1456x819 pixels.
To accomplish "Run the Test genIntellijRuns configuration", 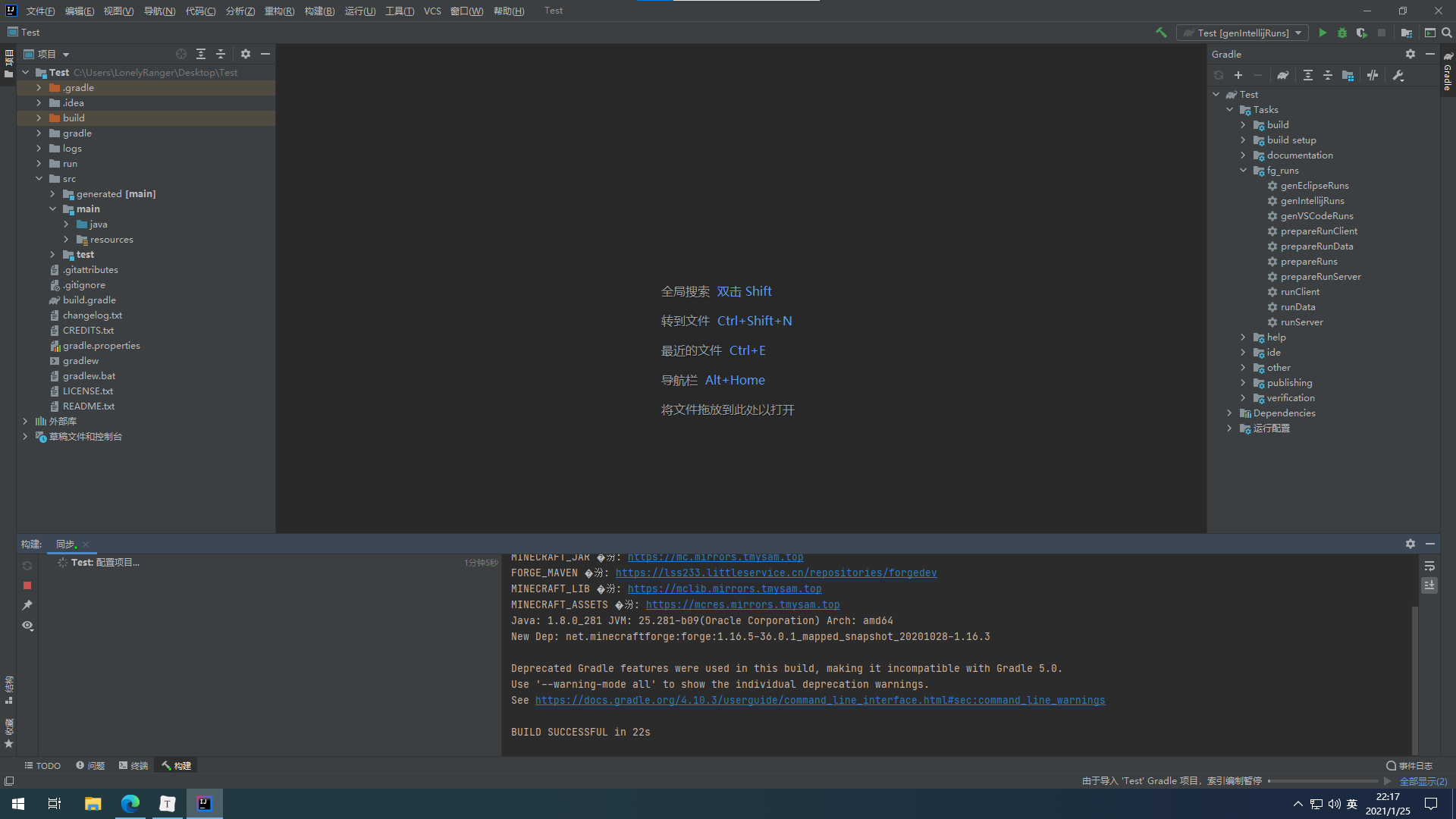I will coord(1323,33).
